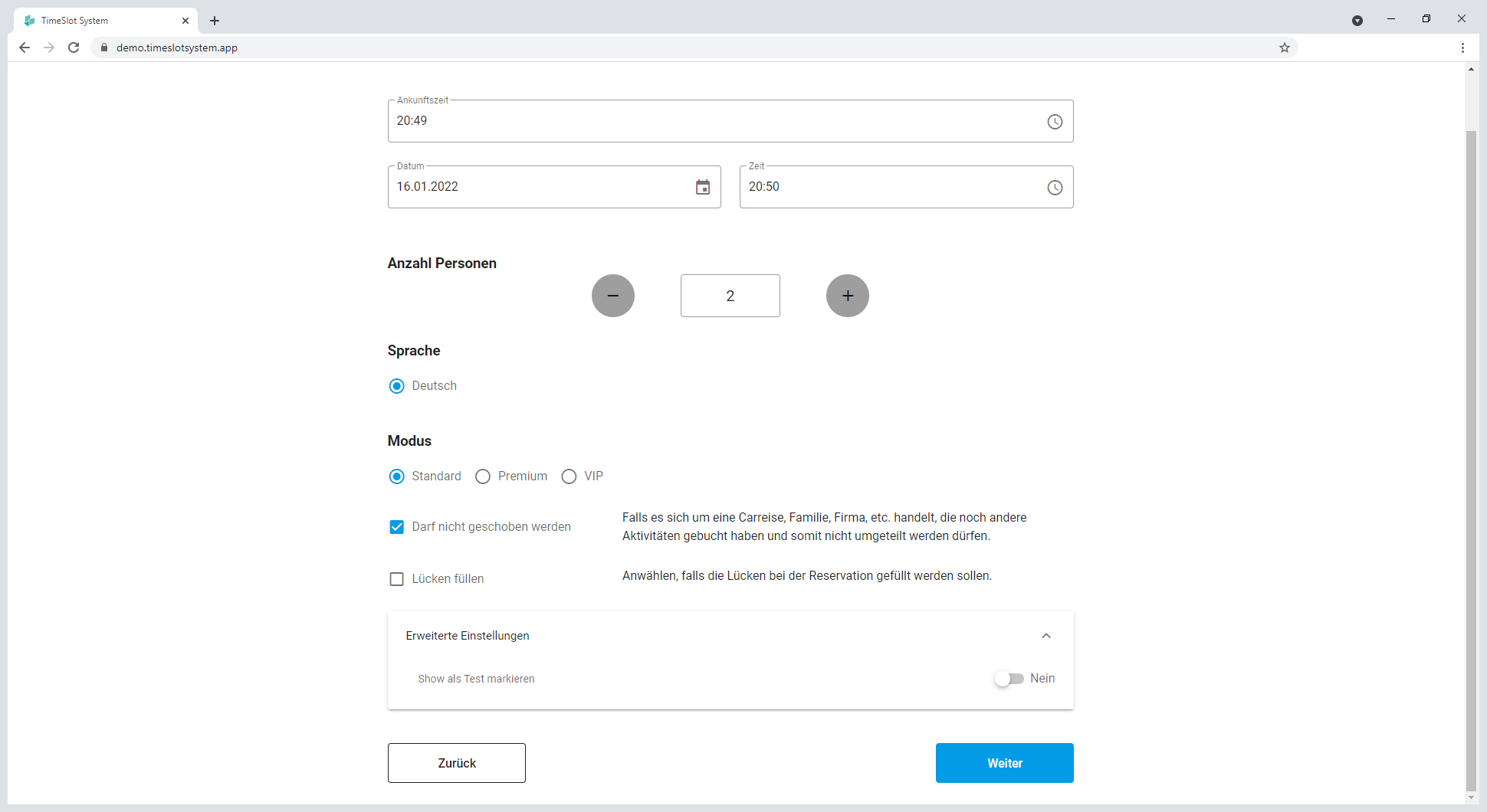Click the browser back arrow
Image resolution: width=1487 pixels, height=812 pixels.
(25, 47)
